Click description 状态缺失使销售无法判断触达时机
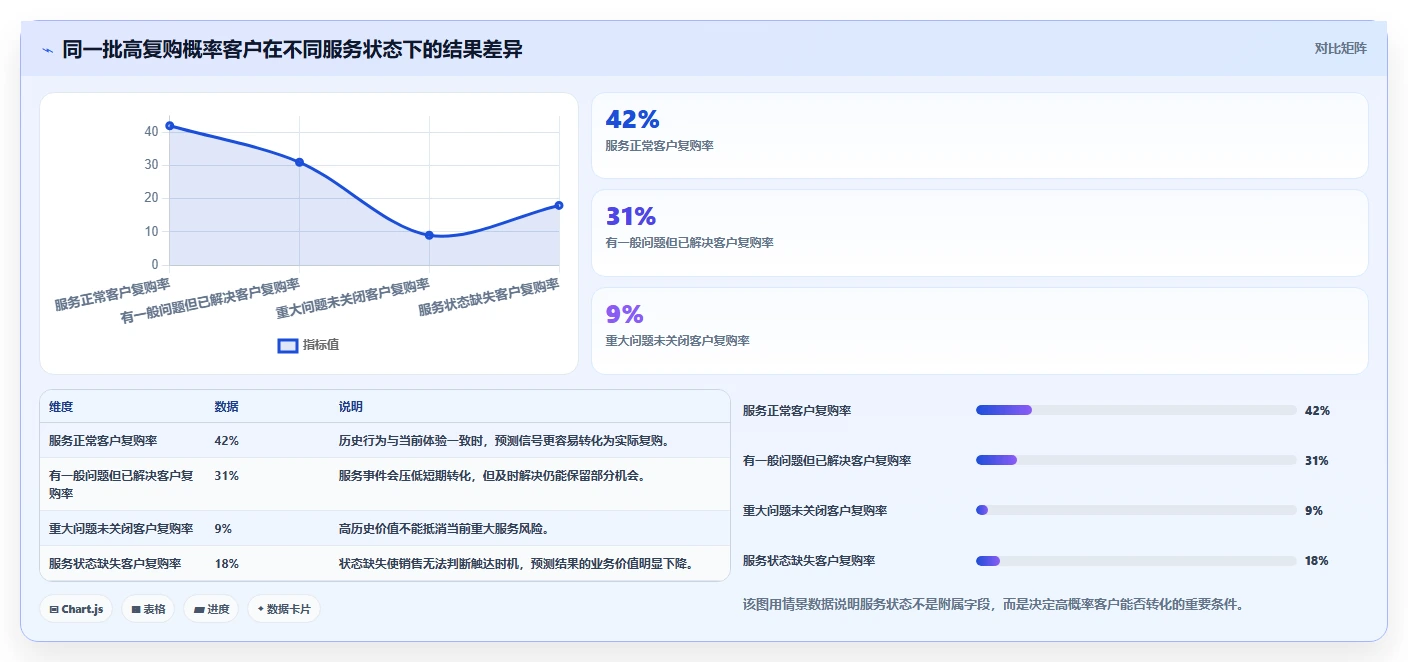 pos(516,563)
